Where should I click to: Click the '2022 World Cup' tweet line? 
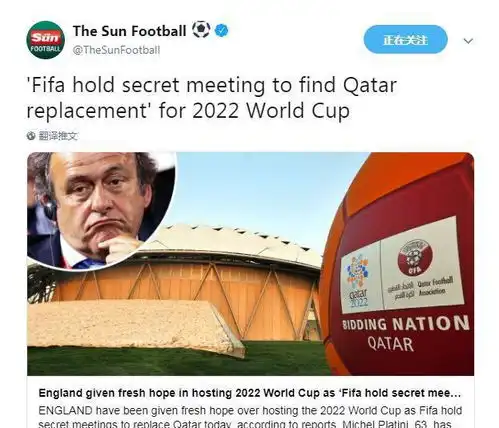271,111
